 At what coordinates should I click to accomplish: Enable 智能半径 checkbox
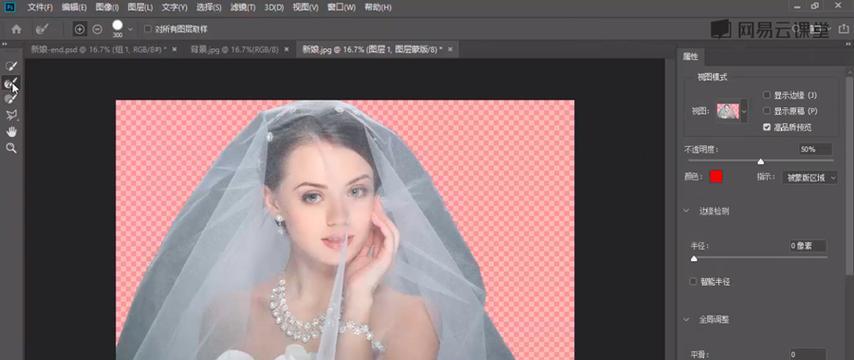pos(693,282)
